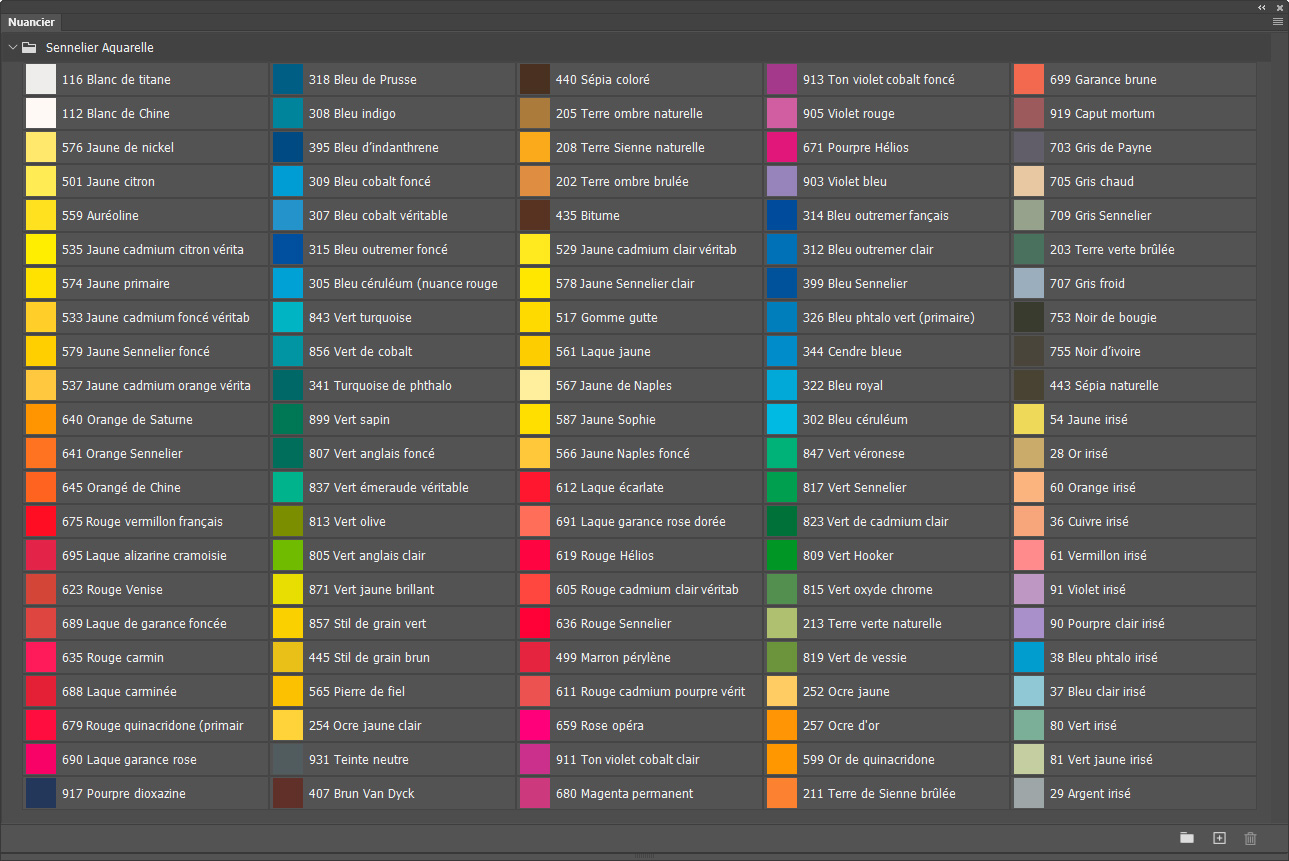The width and height of the screenshot is (1289, 861).
Task: Choose the 29 Argent irisé swatch
Action: click(1134, 794)
